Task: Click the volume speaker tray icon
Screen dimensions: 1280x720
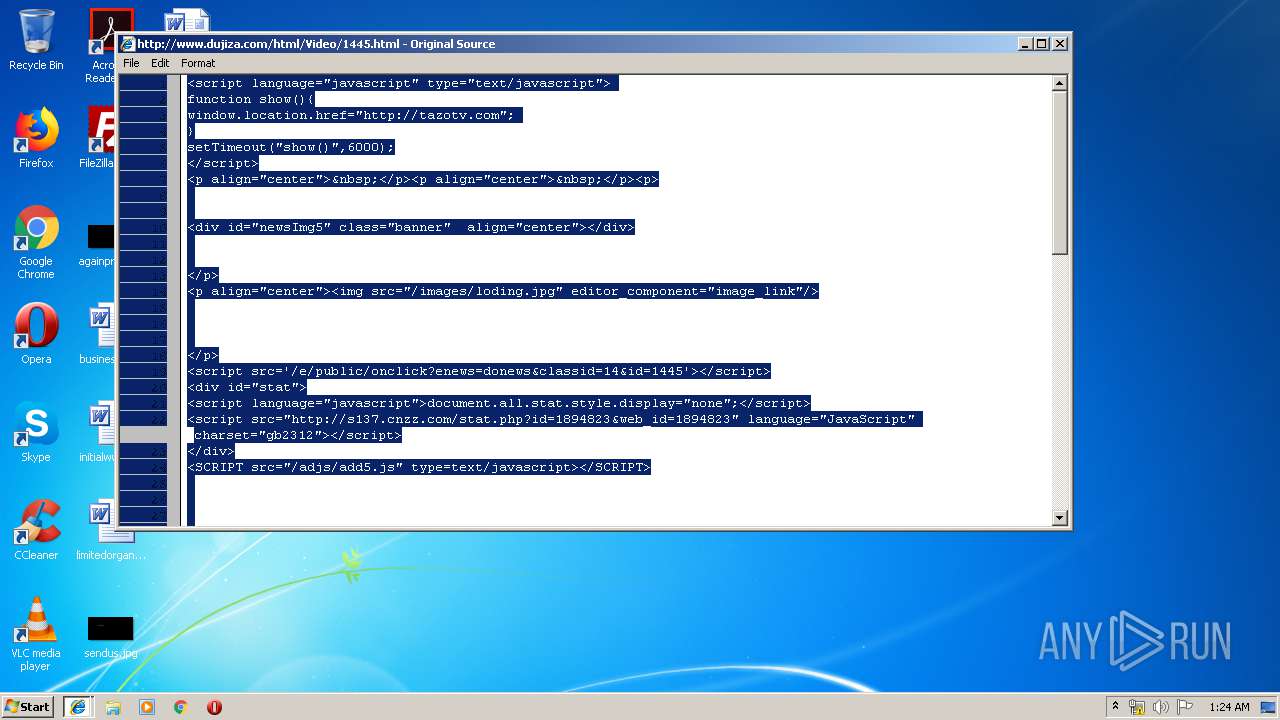Action: (x=1161, y=707)
